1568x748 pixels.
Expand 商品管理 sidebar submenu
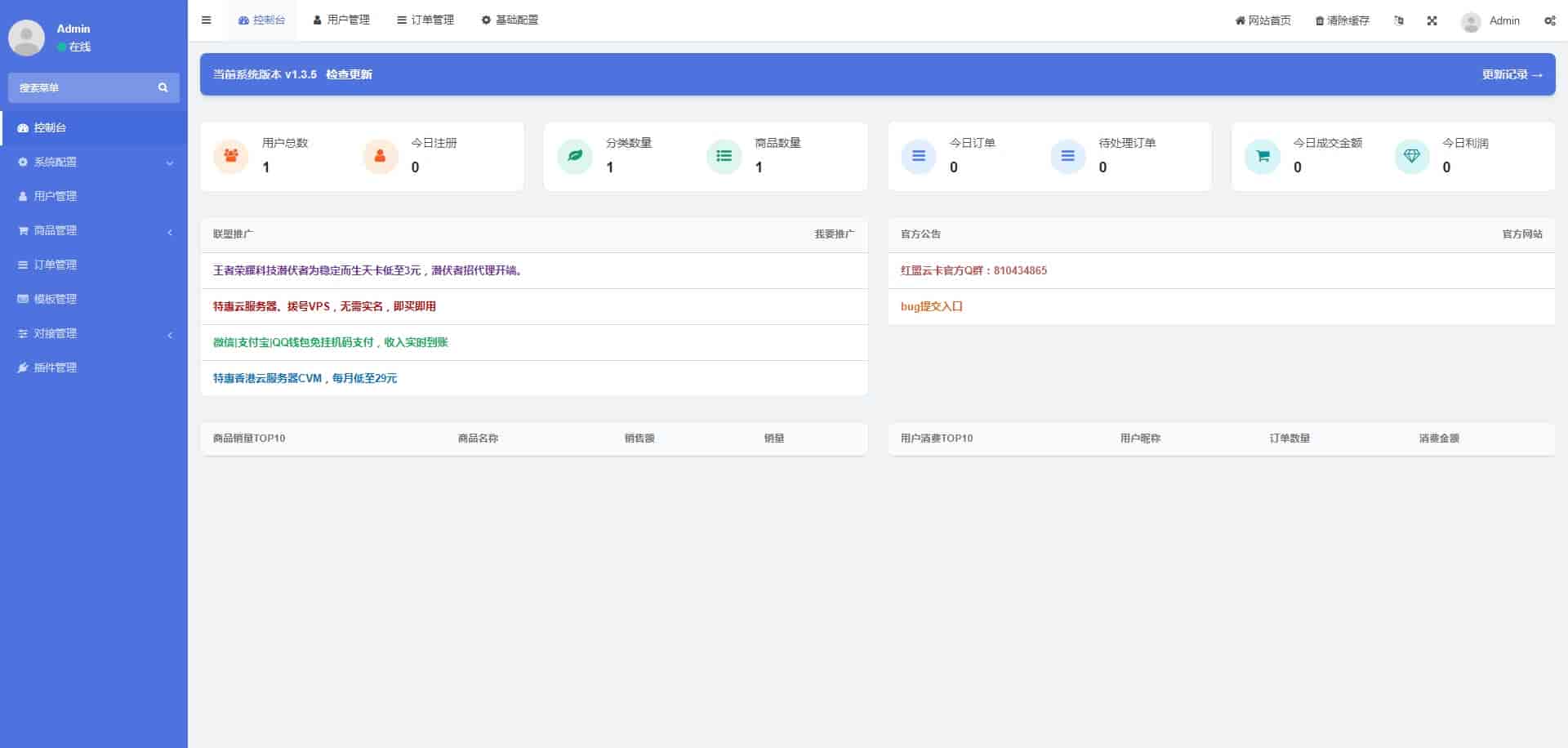(93, 231)
